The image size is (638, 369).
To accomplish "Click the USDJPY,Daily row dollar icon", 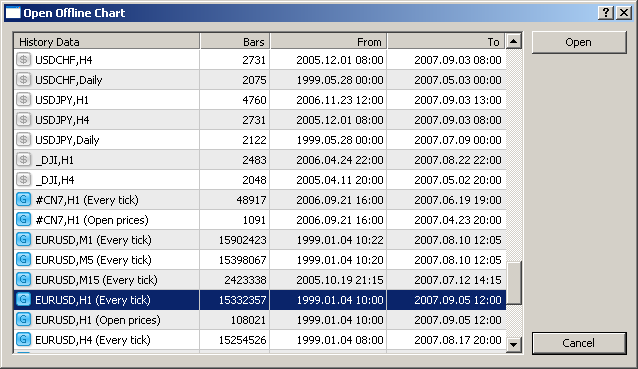I will click(23, 140).
